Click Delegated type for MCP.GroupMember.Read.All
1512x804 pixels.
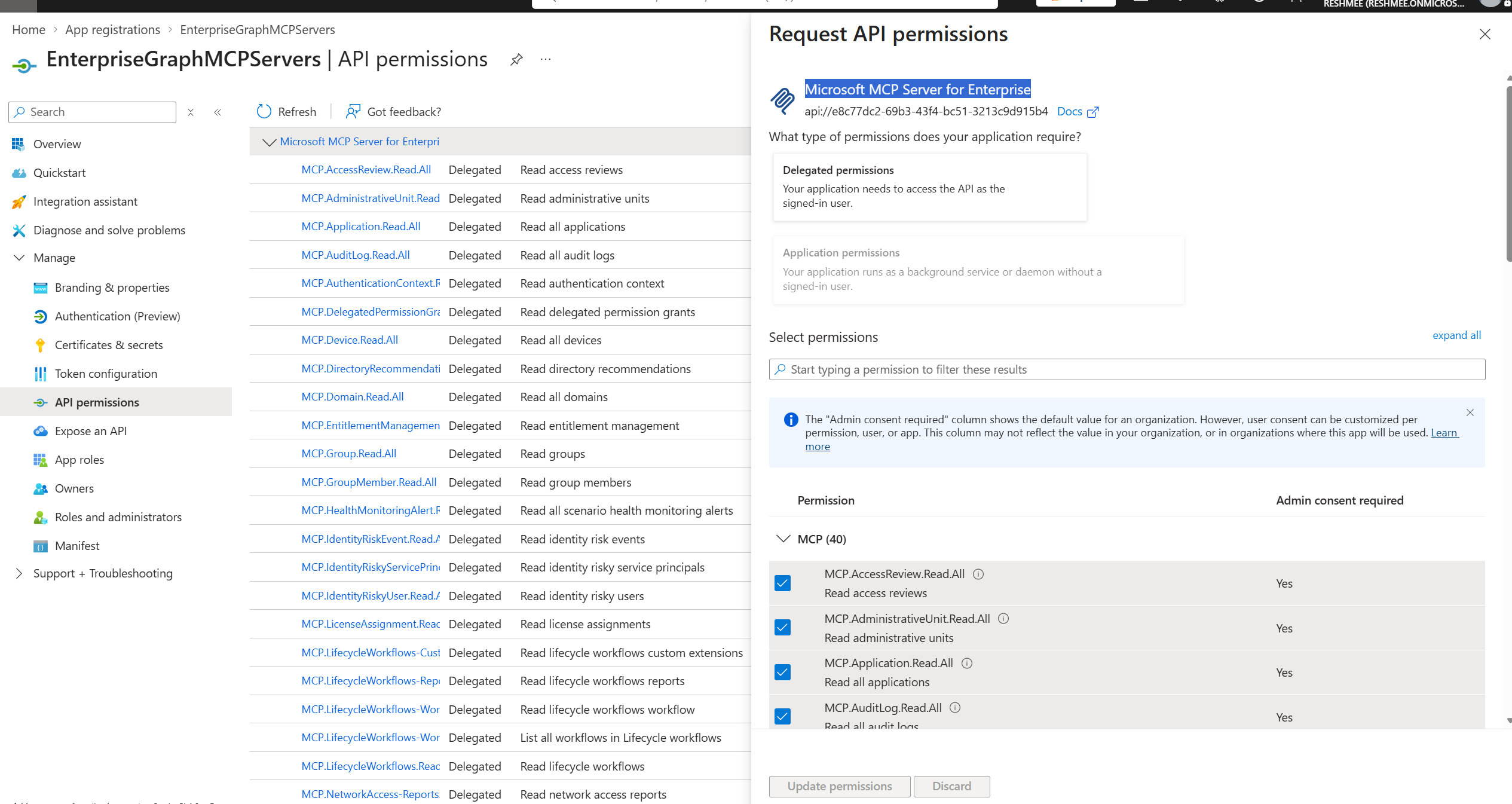tap(475, 482)
